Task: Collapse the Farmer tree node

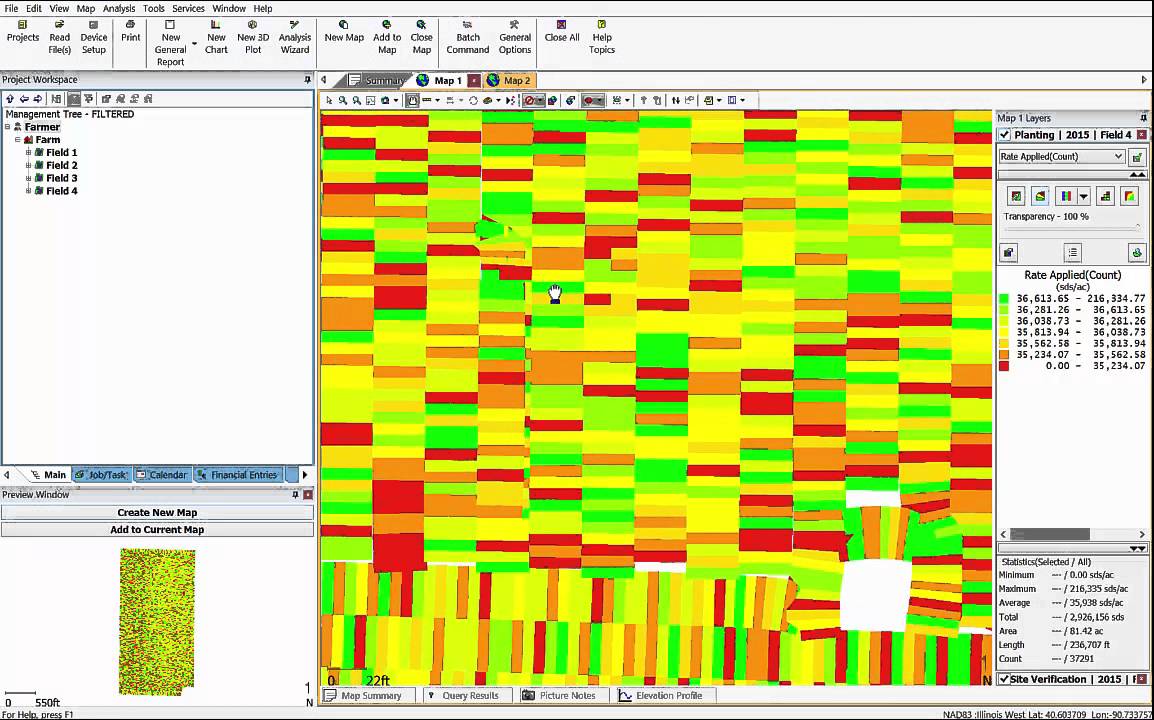Action: tap(7, 127)
